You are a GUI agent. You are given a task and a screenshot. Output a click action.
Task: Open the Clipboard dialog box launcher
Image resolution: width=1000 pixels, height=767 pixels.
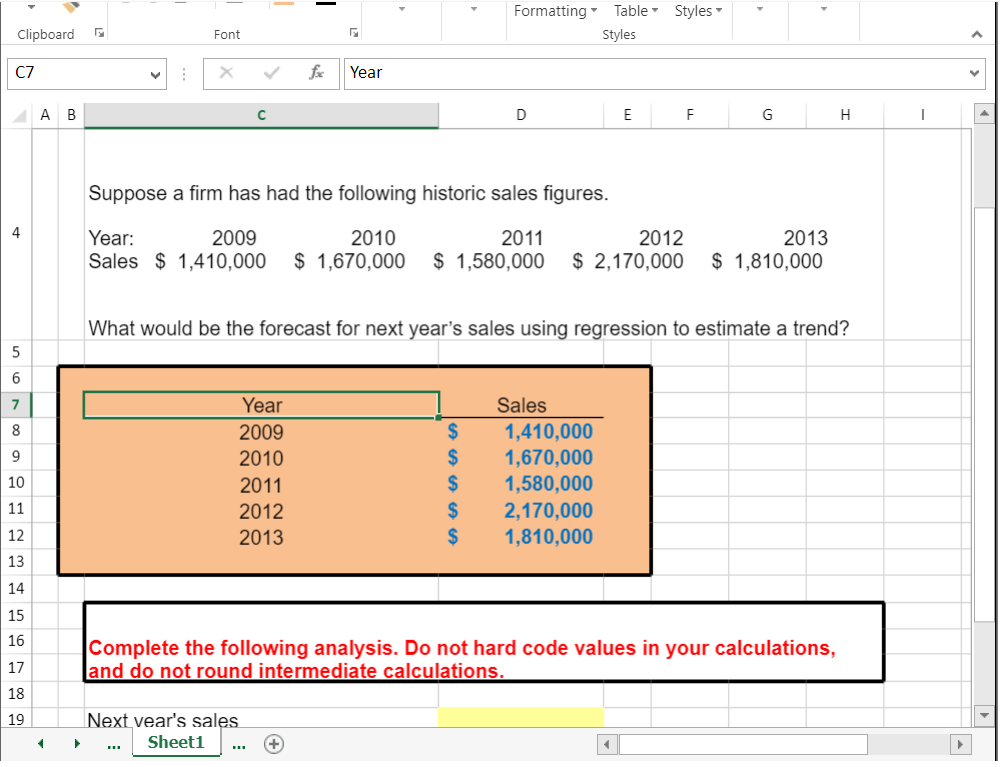[97, 33]
